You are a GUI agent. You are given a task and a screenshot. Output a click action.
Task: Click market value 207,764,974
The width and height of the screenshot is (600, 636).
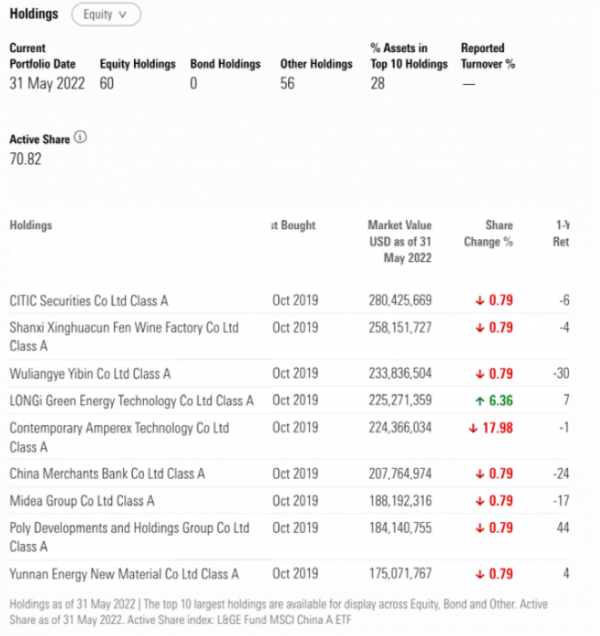pyautogui.click(x=400, y=474)
